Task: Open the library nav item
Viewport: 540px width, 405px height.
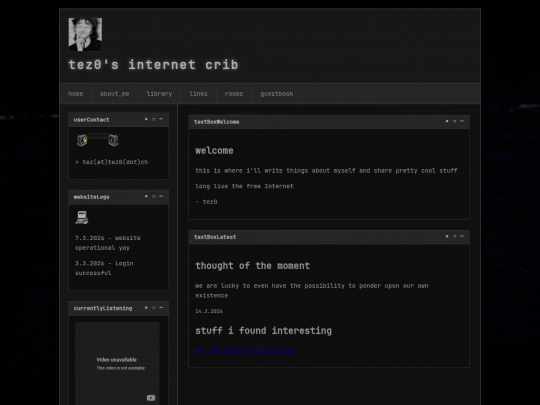Action: [x=159, y=94]
